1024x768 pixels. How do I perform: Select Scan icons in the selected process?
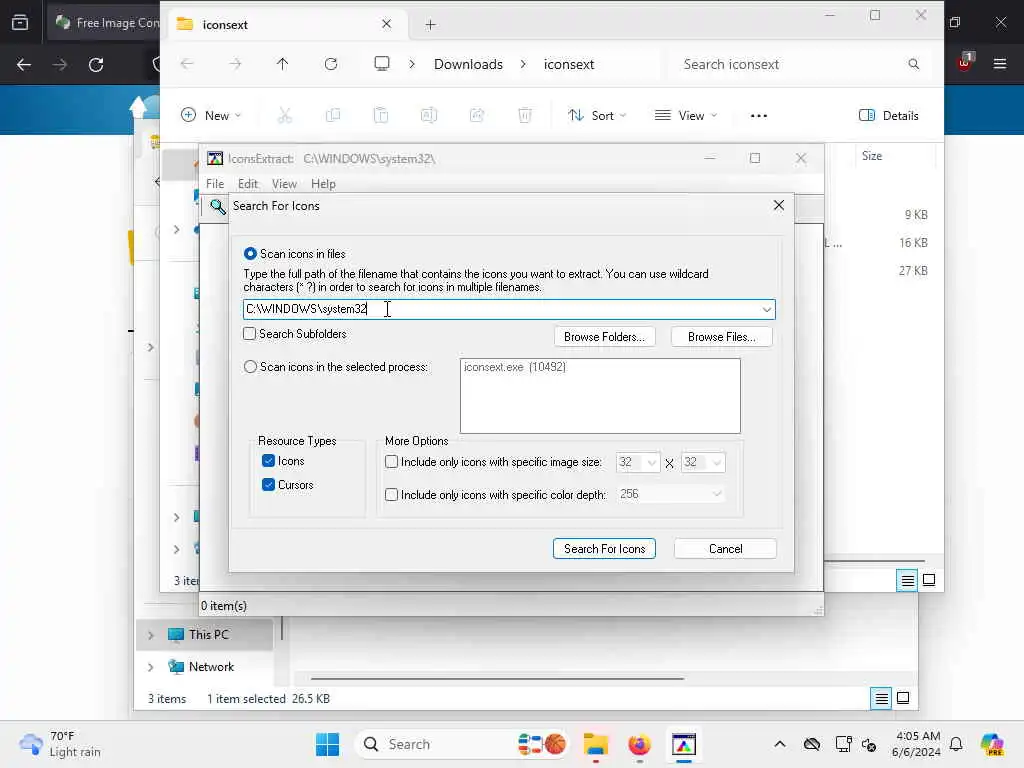pos(250,367)
